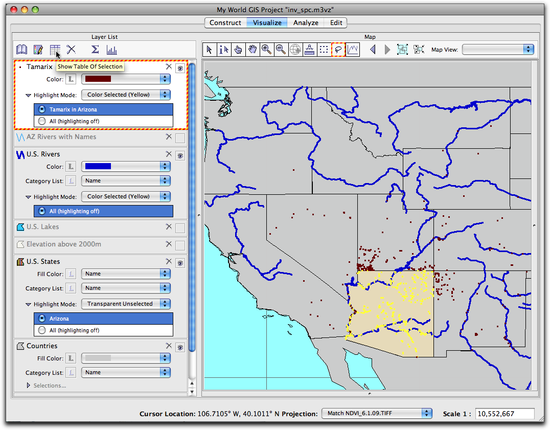Expand the Selections disclosure under Countries
The width and height of the screenshot is (550, 430).
click(28, 385)
